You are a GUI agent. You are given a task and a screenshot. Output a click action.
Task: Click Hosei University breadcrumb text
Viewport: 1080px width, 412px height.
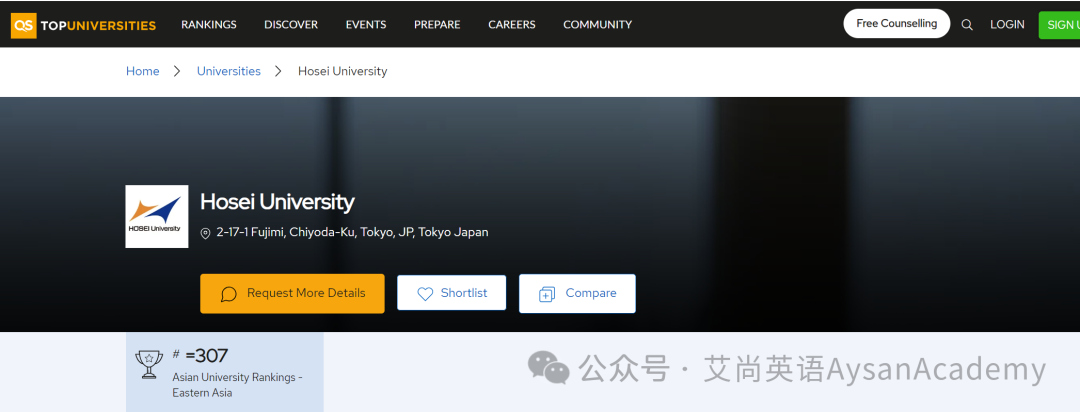pyautogui.click(x=342, y=71)
